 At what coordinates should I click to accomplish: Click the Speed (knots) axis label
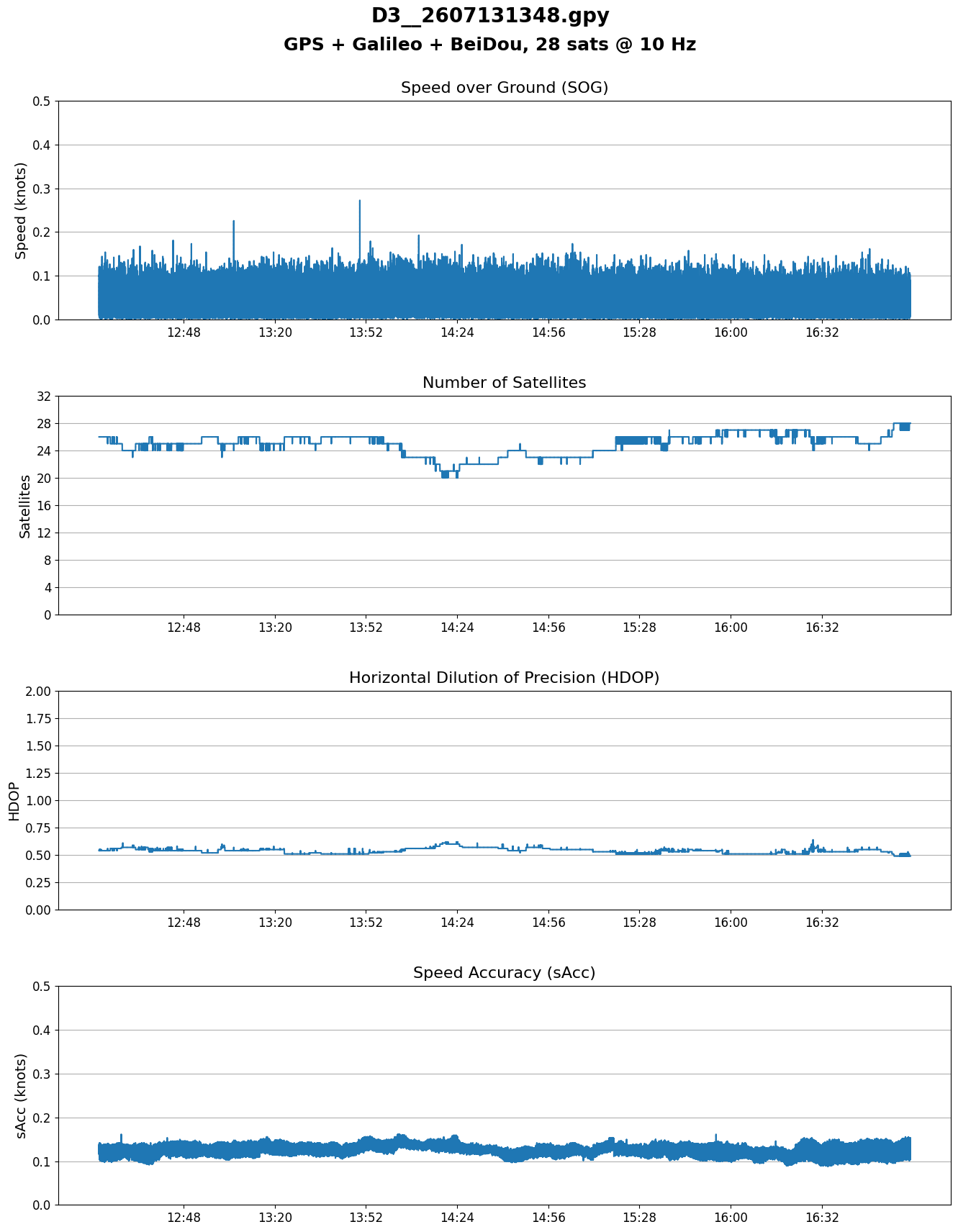click(x=21, y=210)
